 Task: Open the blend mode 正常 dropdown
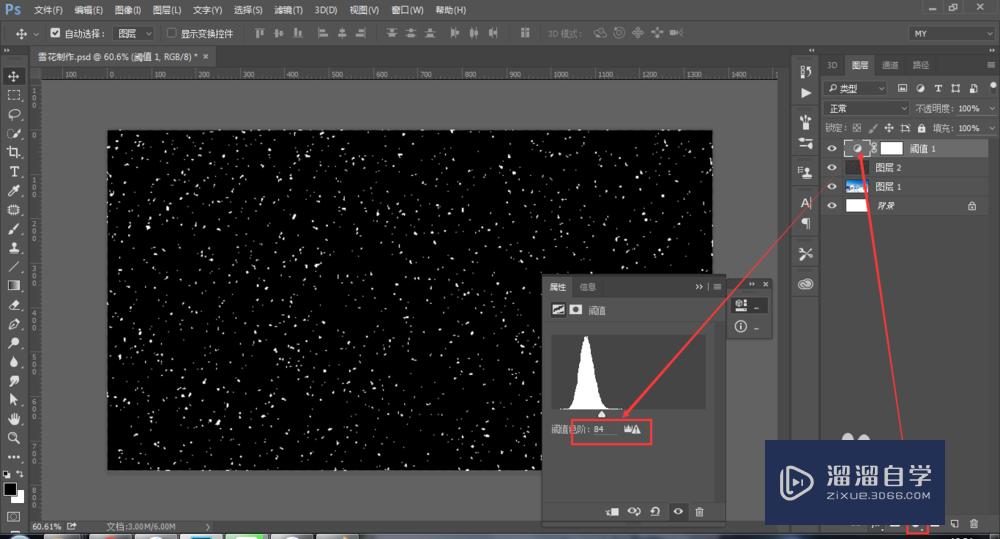point(866,108)
